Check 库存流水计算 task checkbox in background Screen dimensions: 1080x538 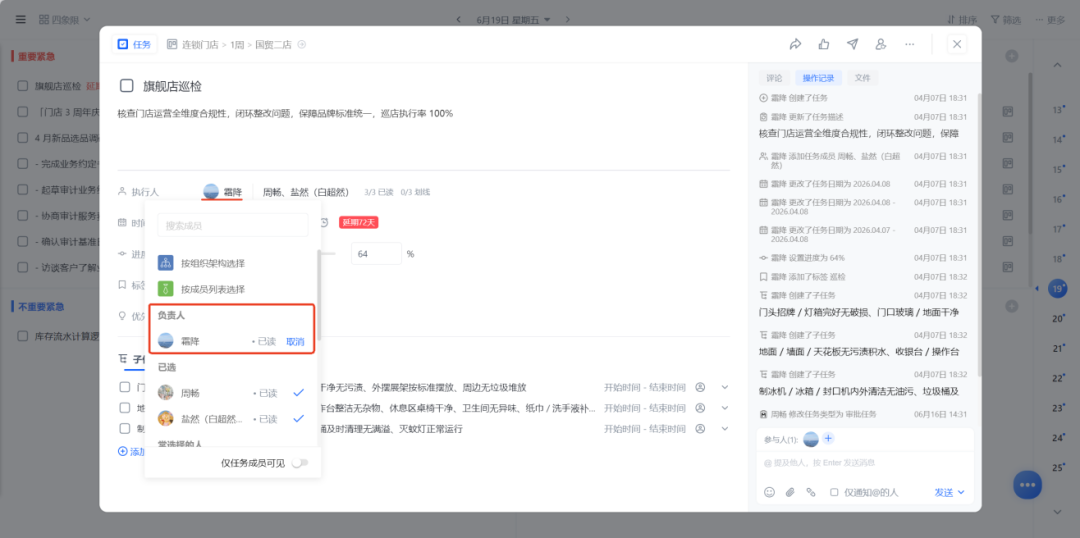[23, 337]
